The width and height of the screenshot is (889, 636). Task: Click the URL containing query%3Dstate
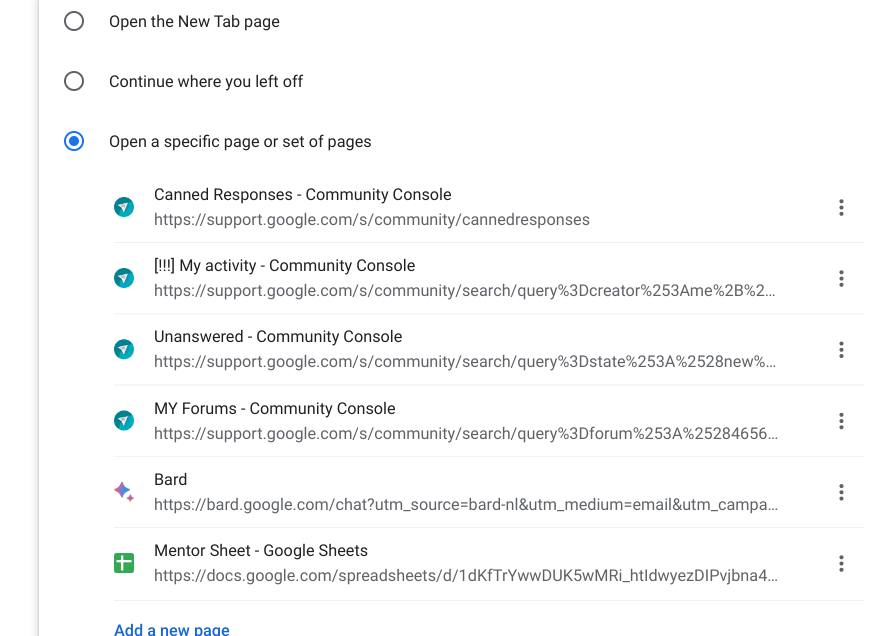465,362
